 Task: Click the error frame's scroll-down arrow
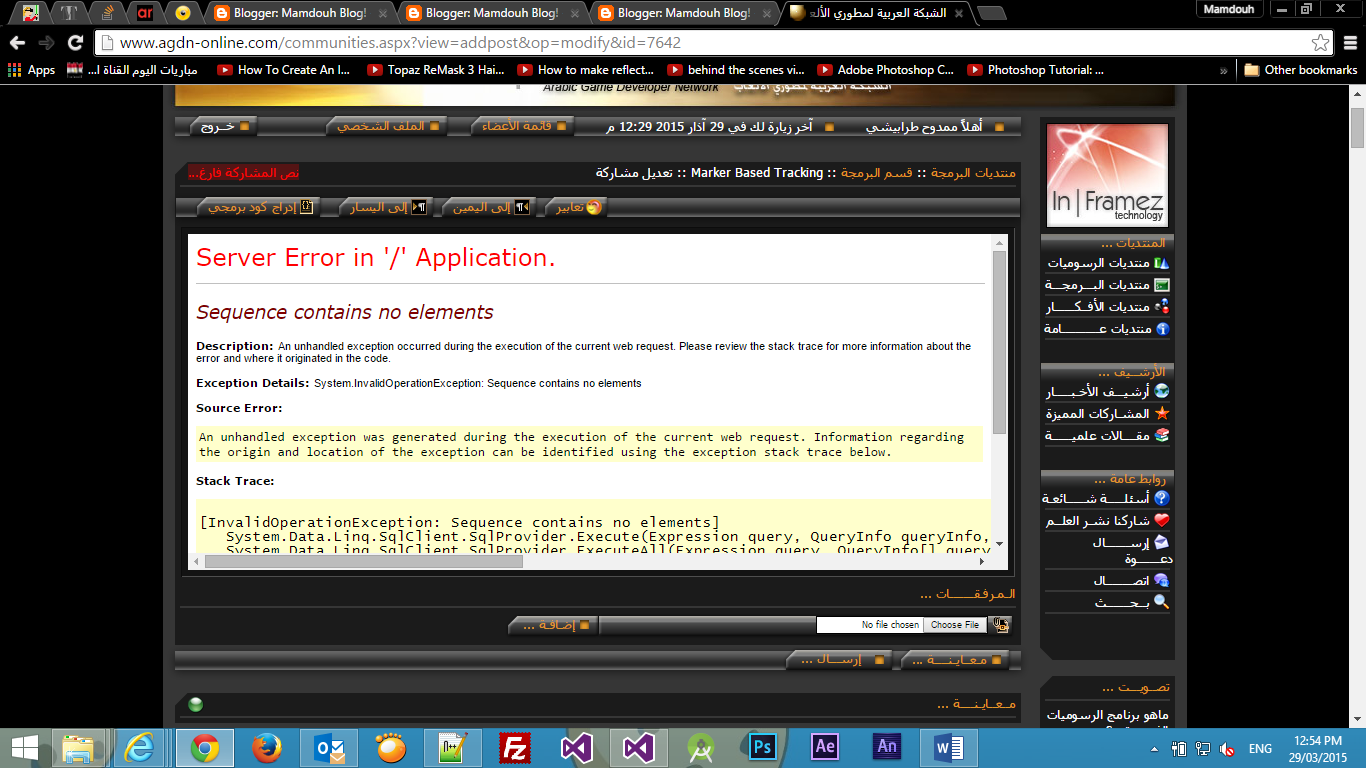[999, 545]
